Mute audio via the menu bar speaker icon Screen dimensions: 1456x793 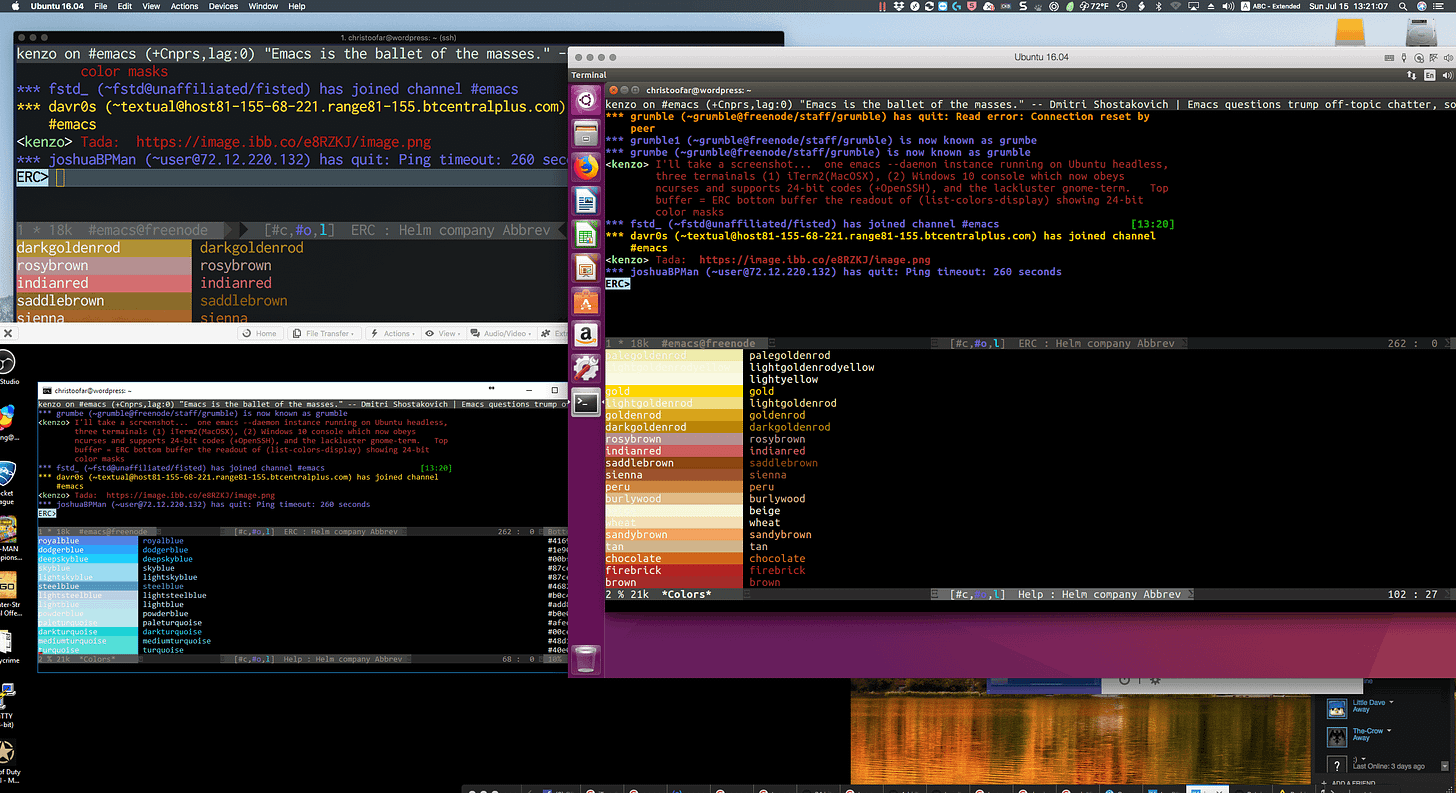[1226, 6]
